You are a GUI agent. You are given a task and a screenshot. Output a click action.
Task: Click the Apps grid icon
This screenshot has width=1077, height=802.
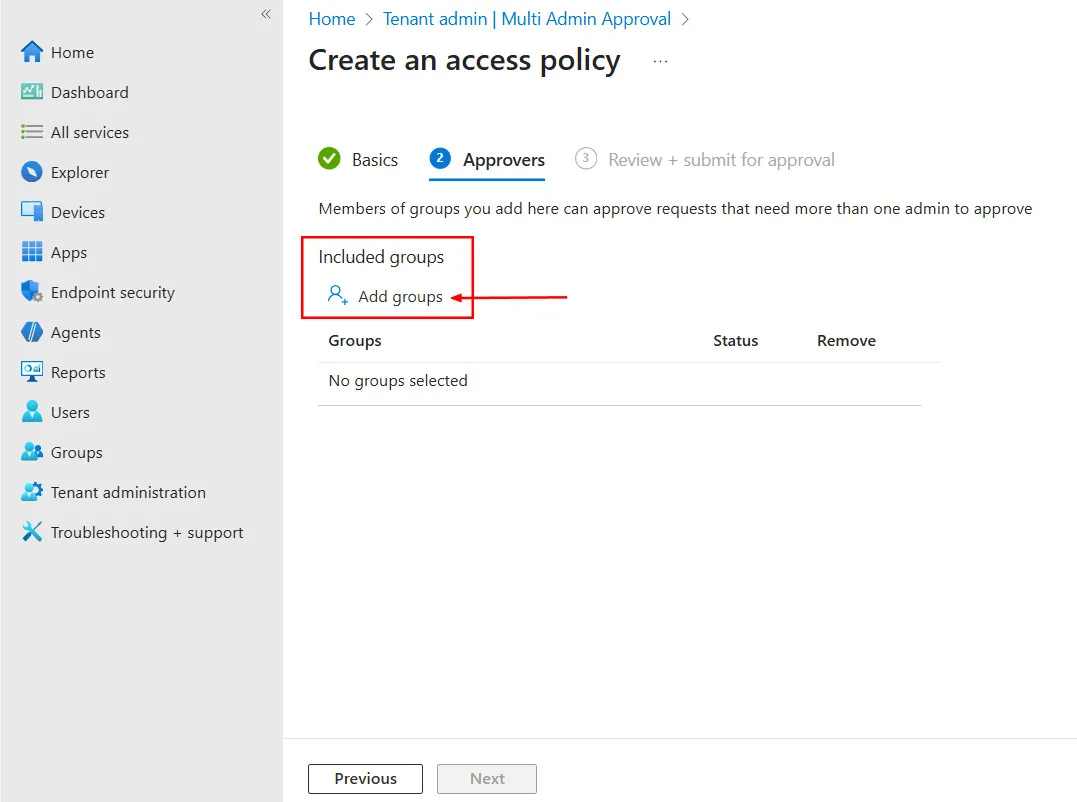(32, 252)
